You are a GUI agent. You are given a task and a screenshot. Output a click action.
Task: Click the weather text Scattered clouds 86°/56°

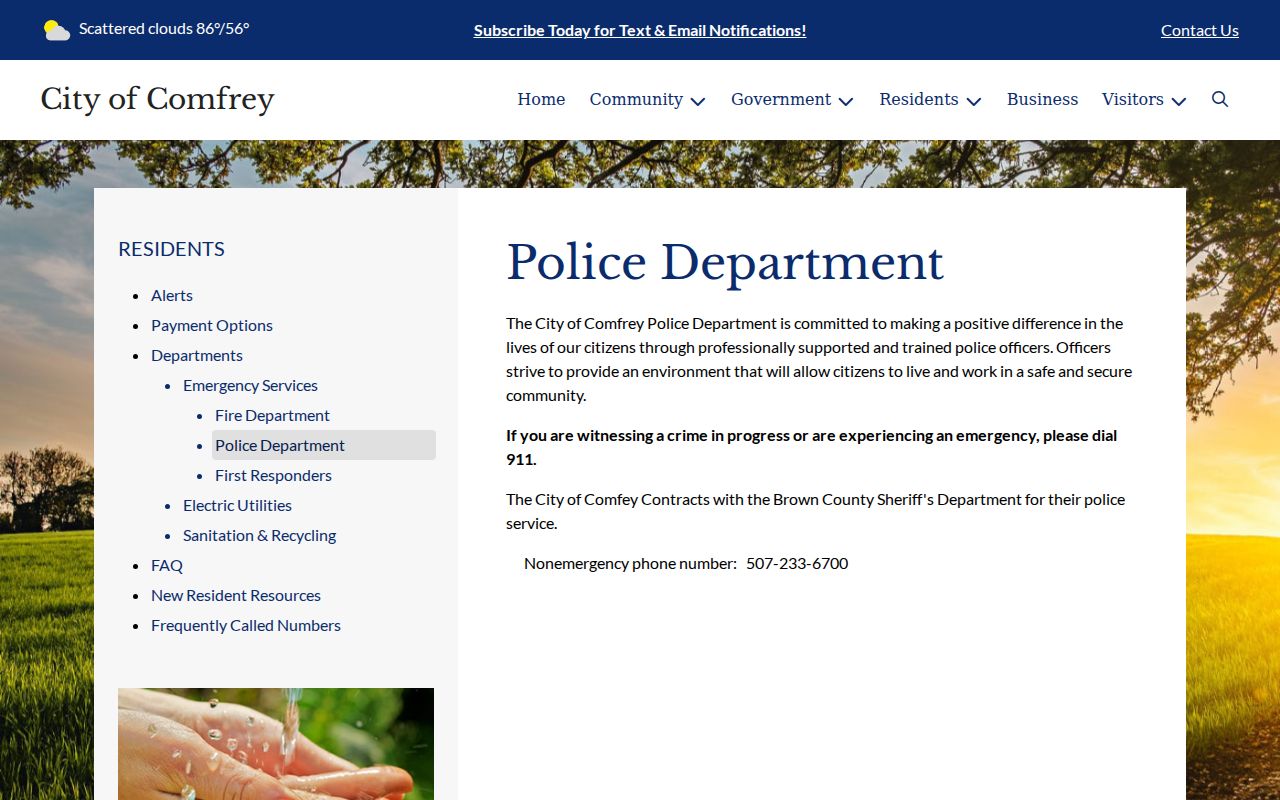tap(164, 28)
